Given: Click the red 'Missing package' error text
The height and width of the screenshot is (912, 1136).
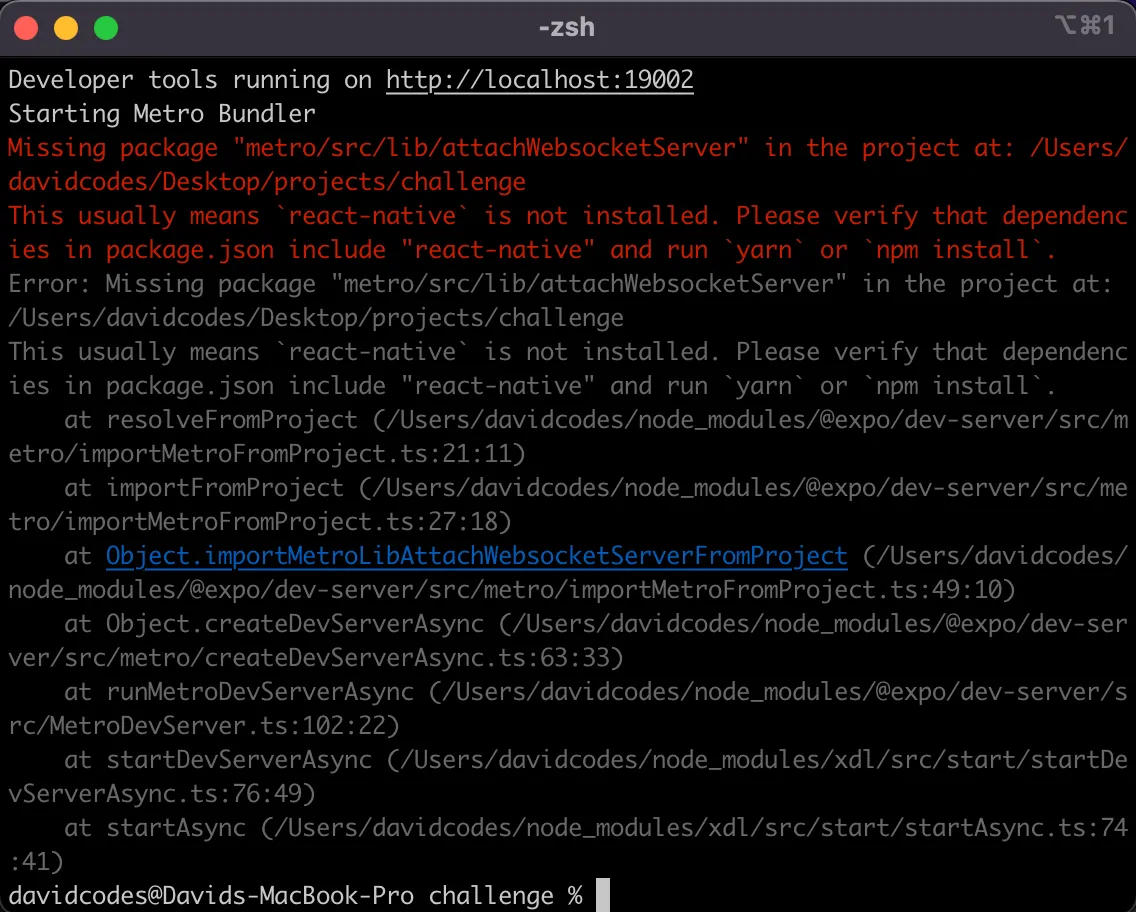Looking at the screenshot, I should (568, 148).
